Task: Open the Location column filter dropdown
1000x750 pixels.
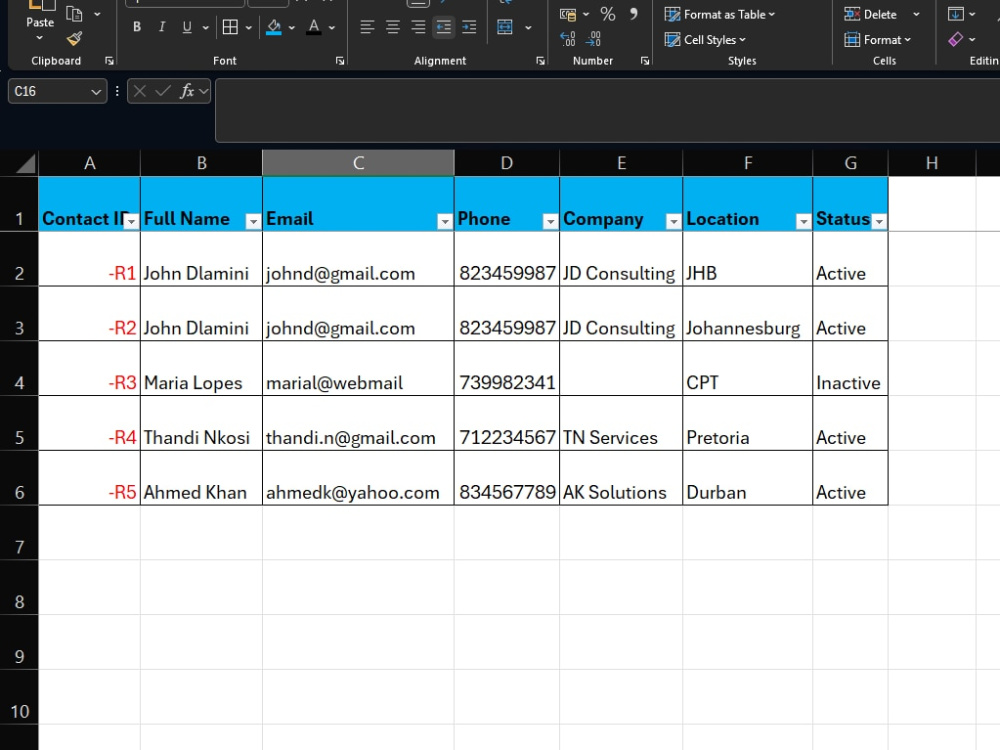Action: click(x=804, y=221)
